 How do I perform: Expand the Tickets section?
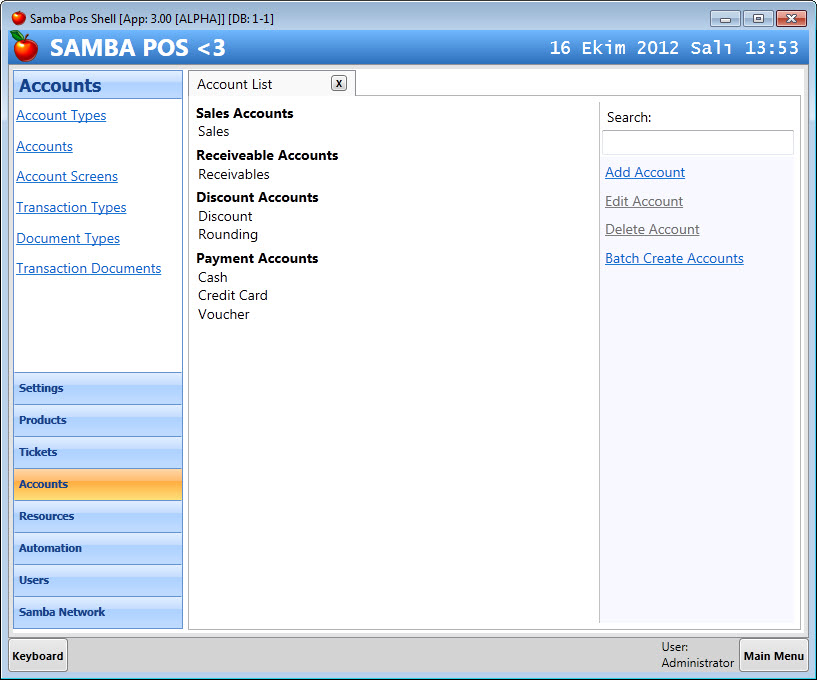pyautogui.click(x=98, y=452)
